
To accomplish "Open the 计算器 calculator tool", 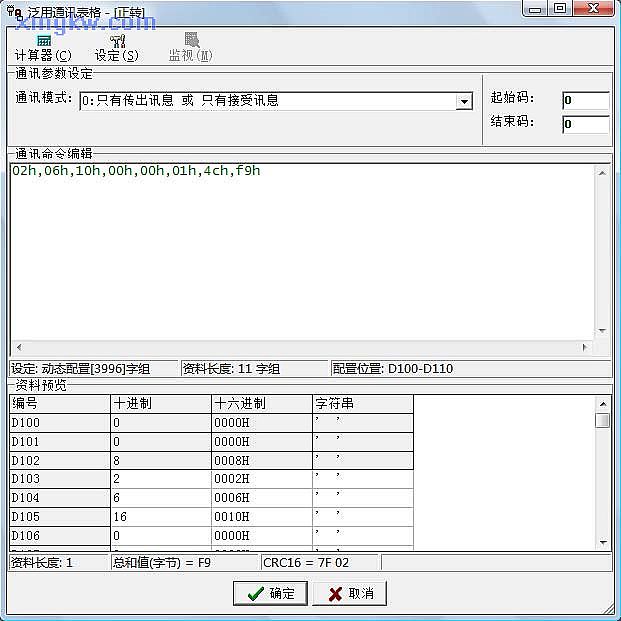I will (x=43, y=47).
